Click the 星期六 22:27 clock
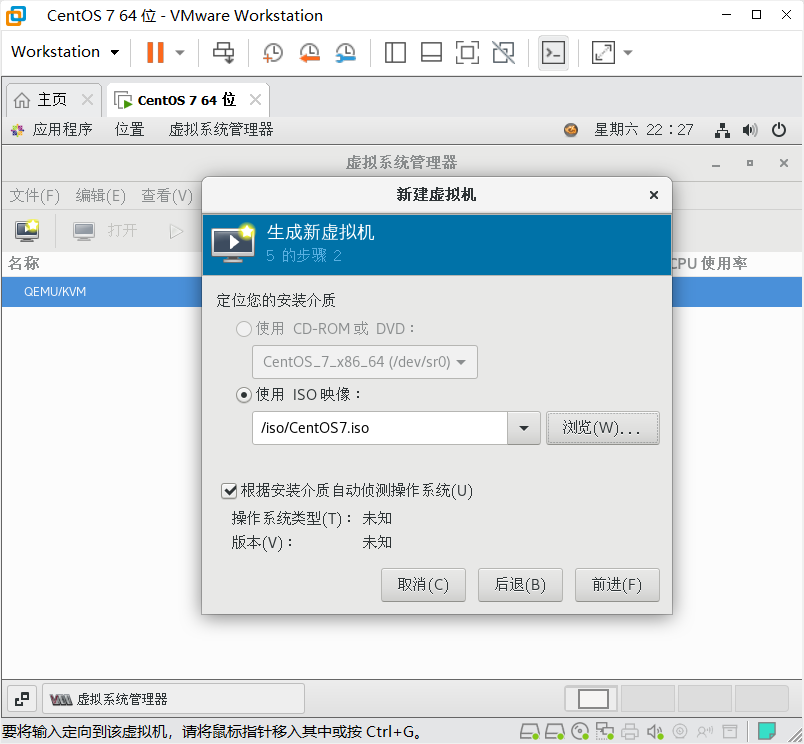This screenshot has width=804, height=744. [x=644, y=129]
